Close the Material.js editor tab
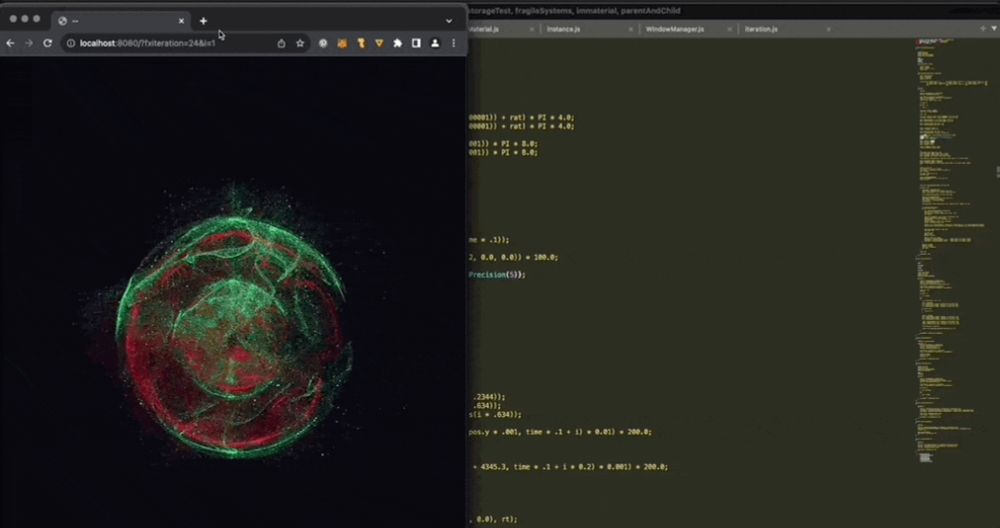 (532, 29)
